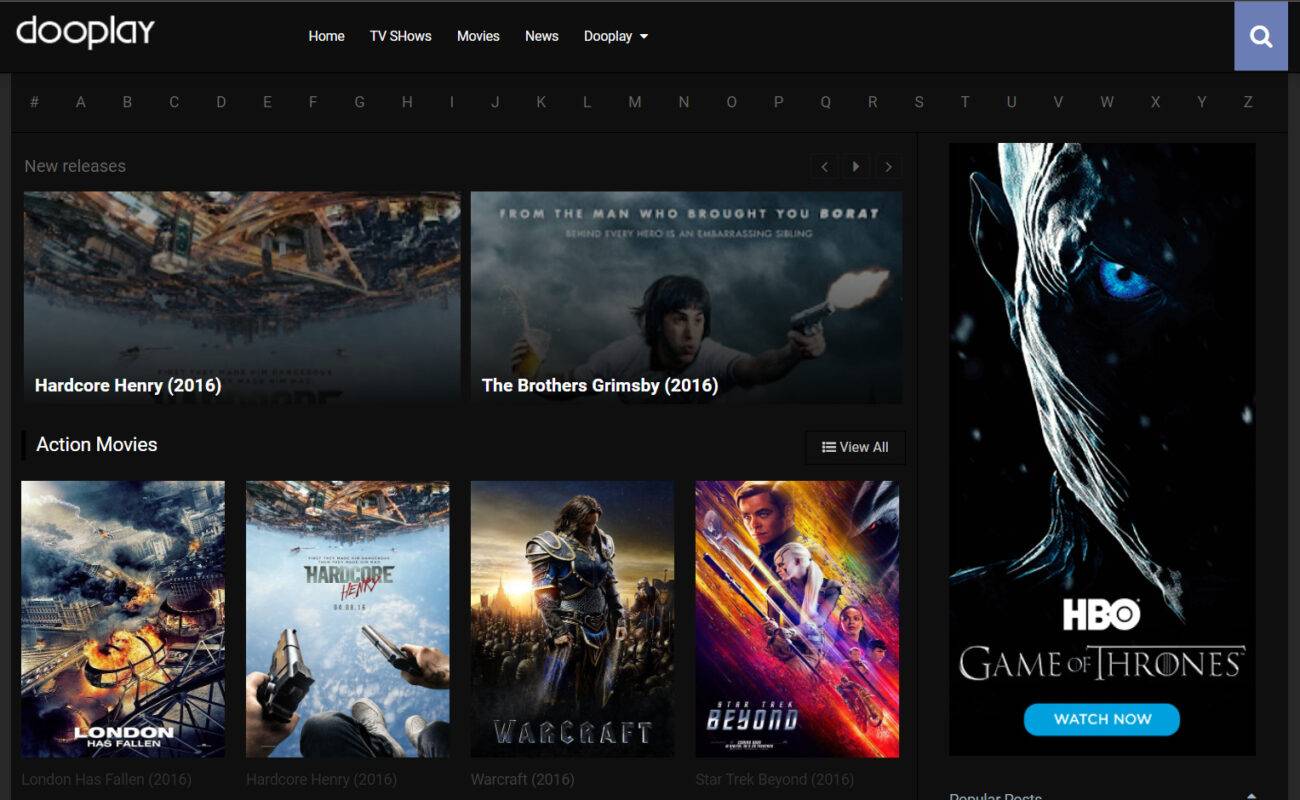Filter titles by letter L
This screenshot has height=800, width=1300.
tap(587, 102)
